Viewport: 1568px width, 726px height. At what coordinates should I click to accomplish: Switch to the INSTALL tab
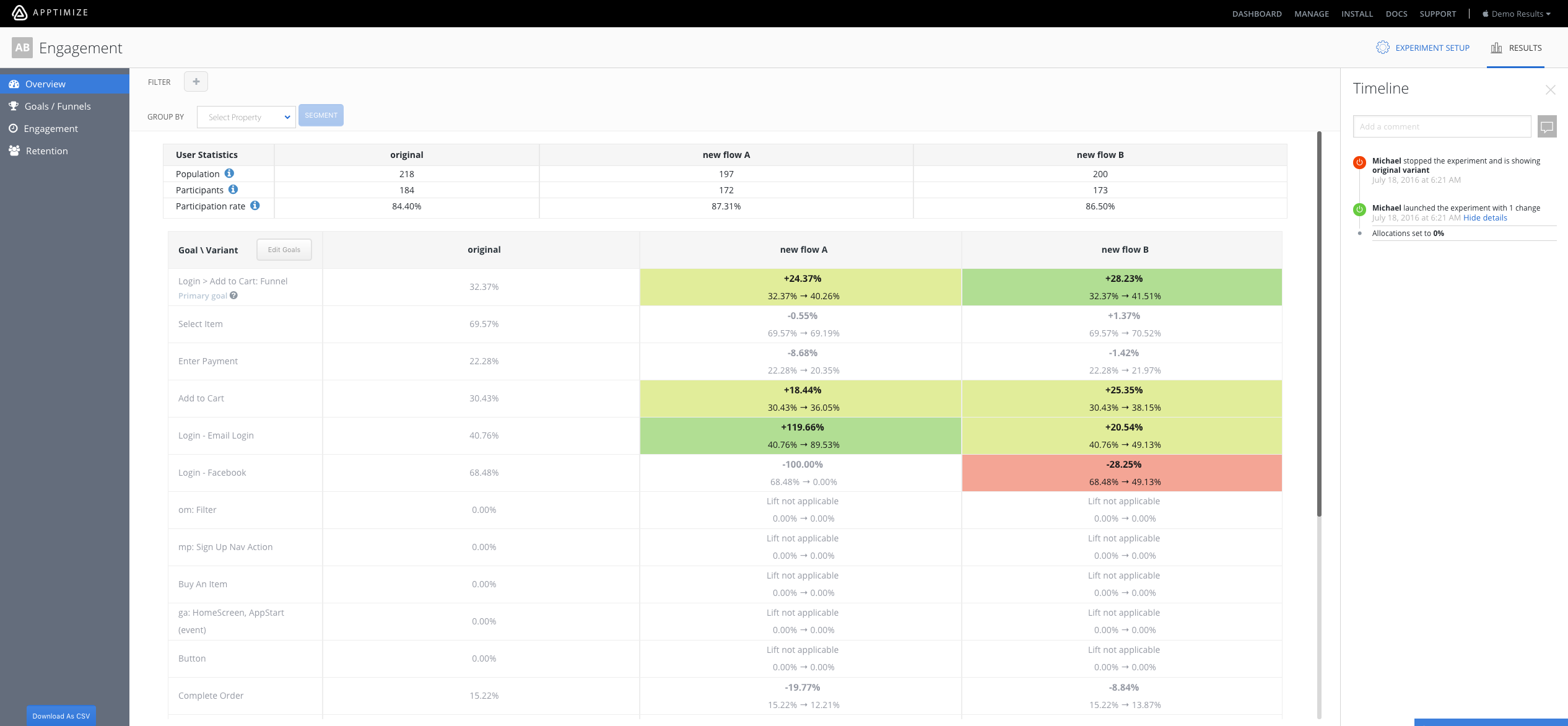[1357, 13]
